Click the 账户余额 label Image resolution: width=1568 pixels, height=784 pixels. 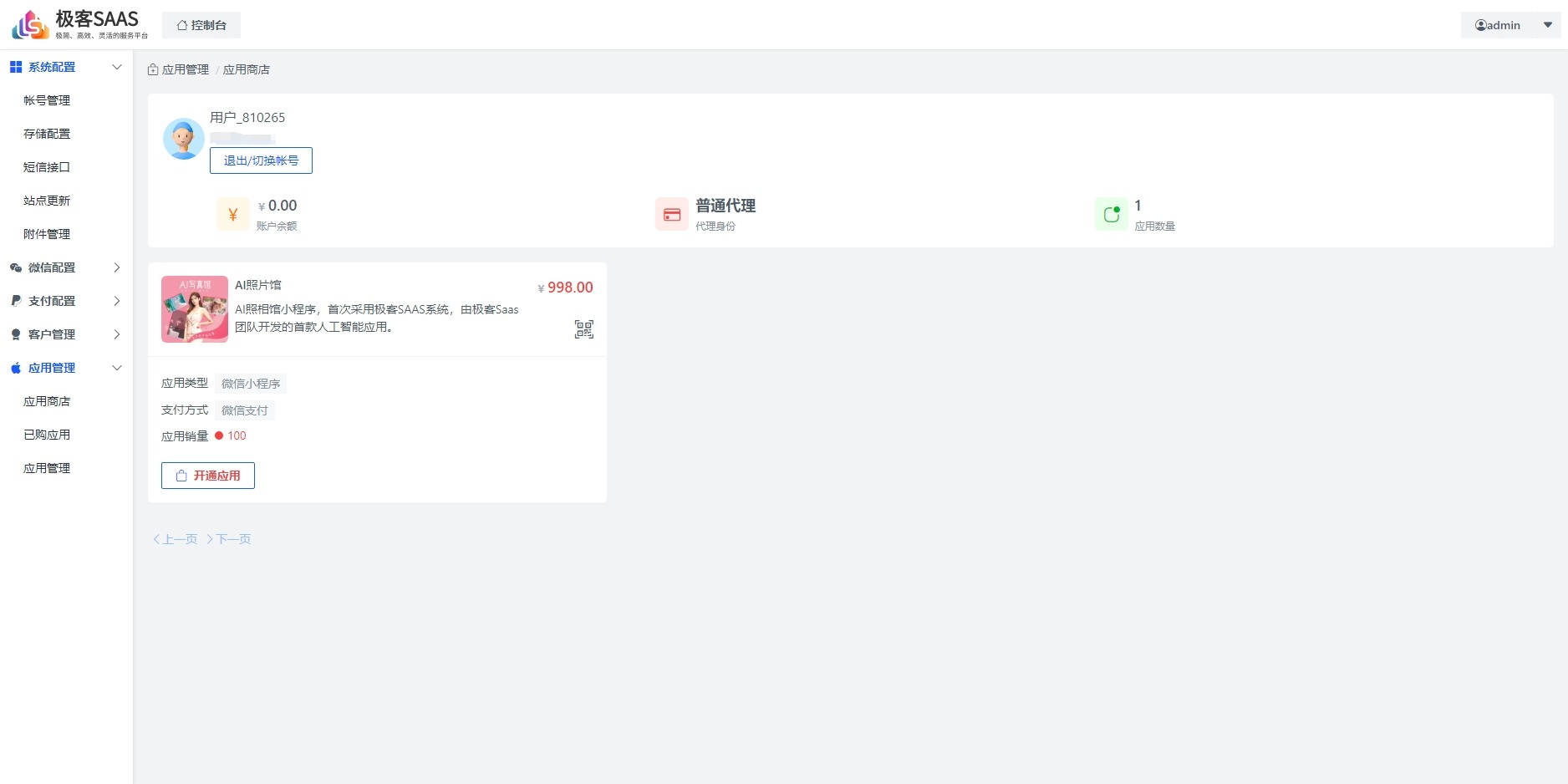[277, 227]
